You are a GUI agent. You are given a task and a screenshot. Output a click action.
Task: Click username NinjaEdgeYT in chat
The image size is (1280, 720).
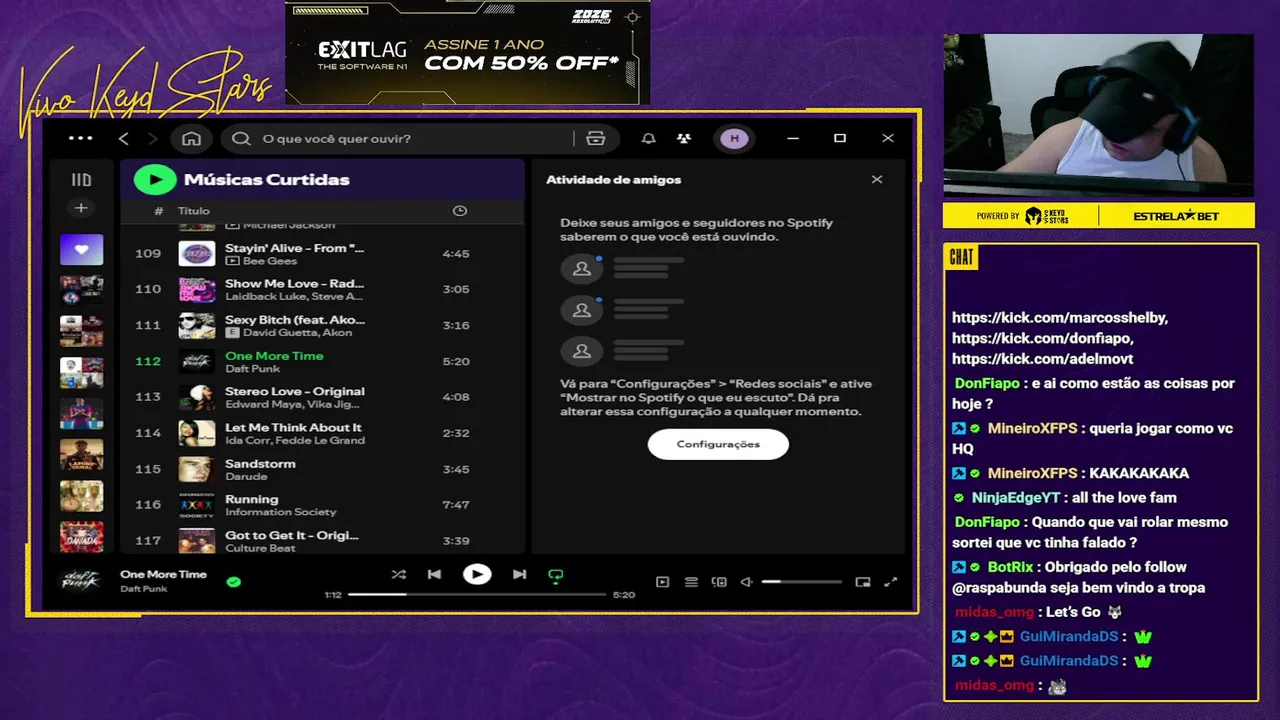tap(1015, 497)
